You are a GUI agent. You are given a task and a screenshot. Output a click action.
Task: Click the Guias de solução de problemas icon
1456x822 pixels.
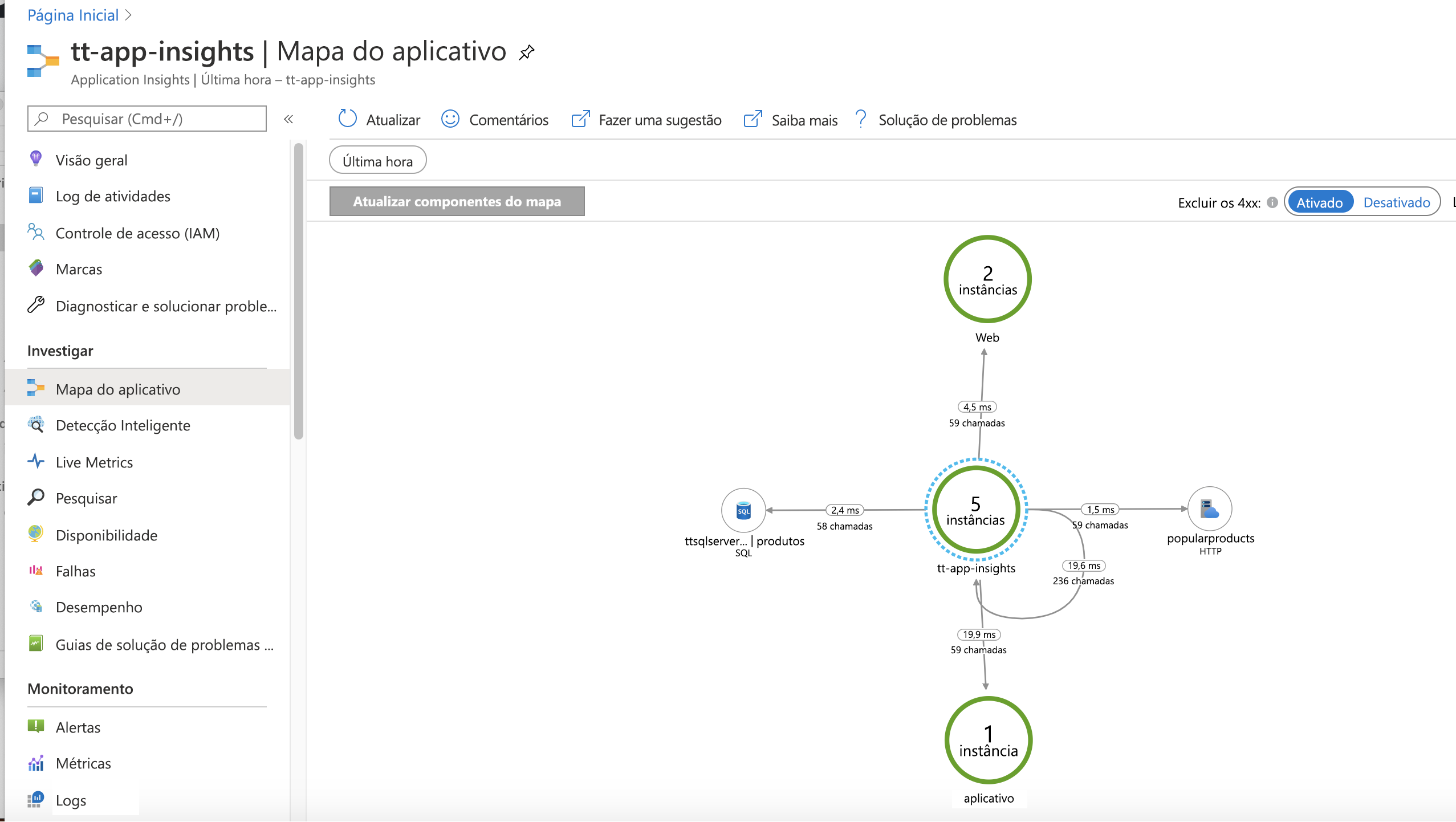(35, 644)
